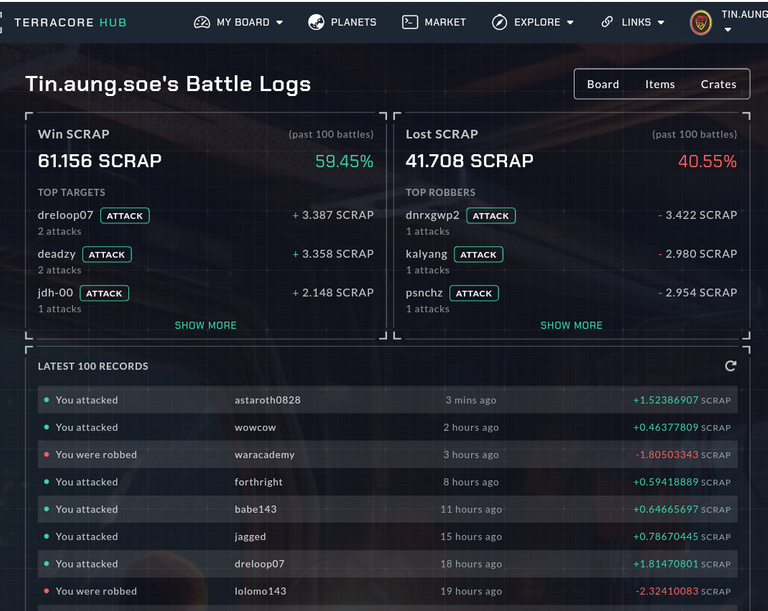This screenshot has height=611, width=768.
Task: Attack dreloop07 from top targets
Action: point(125,216)
